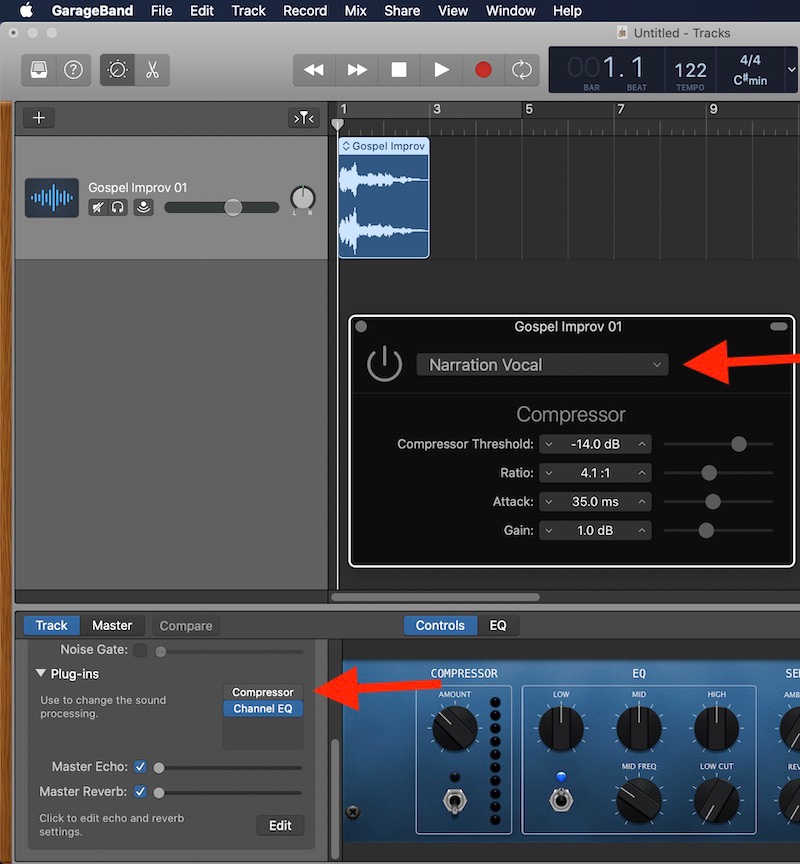
Task: Switch to the Master tab
Action: tap(112, 625)
